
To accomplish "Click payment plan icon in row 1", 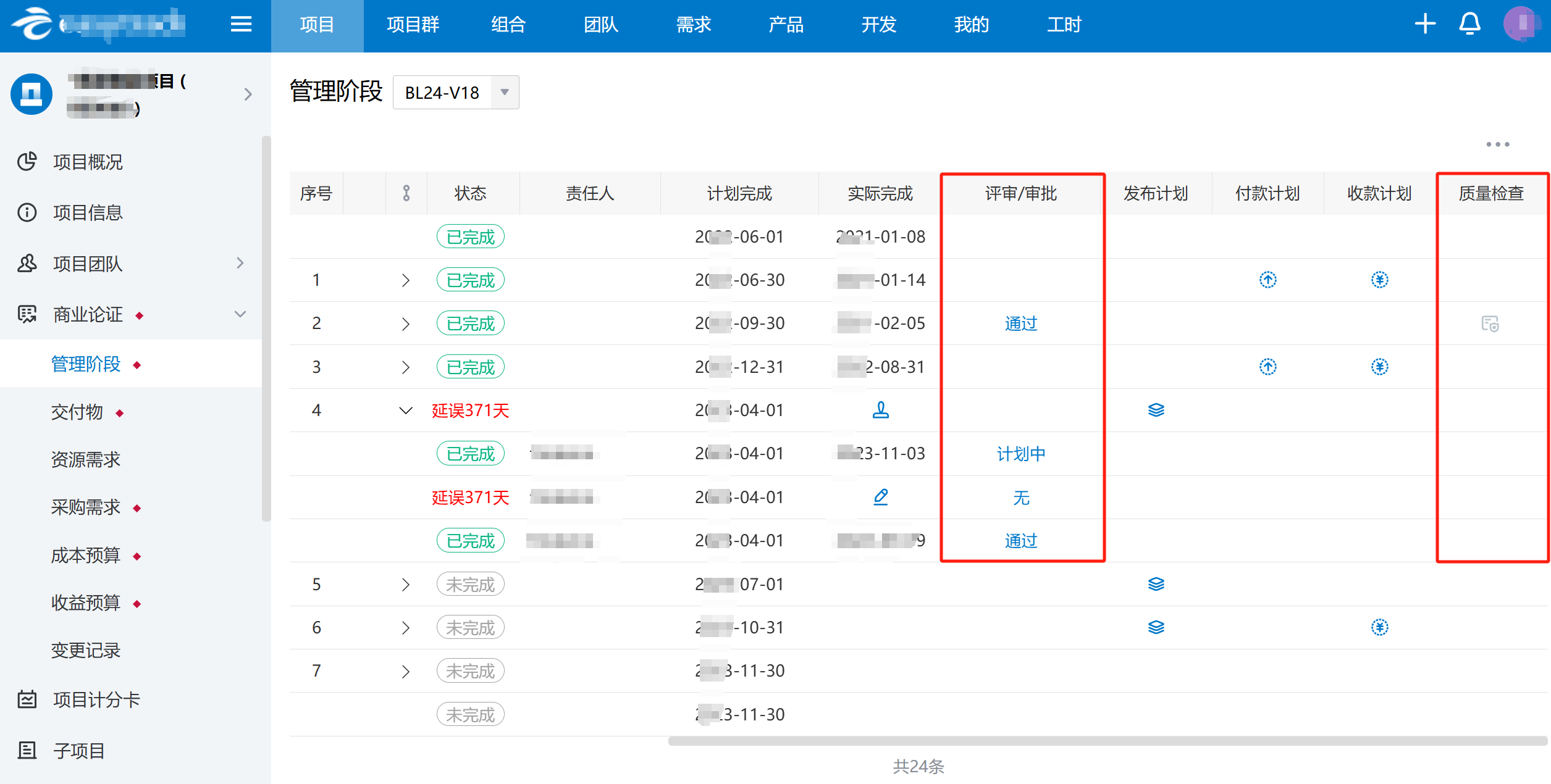I will coord(1267,280).
